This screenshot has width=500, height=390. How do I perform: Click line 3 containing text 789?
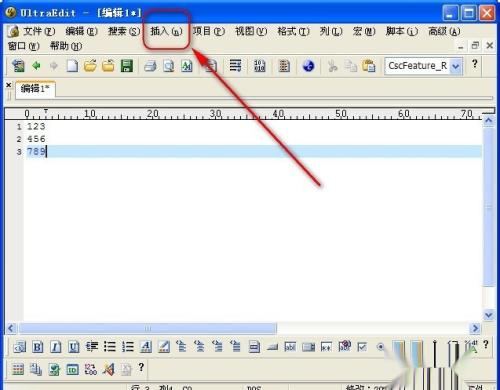click(x=36, y=152)
